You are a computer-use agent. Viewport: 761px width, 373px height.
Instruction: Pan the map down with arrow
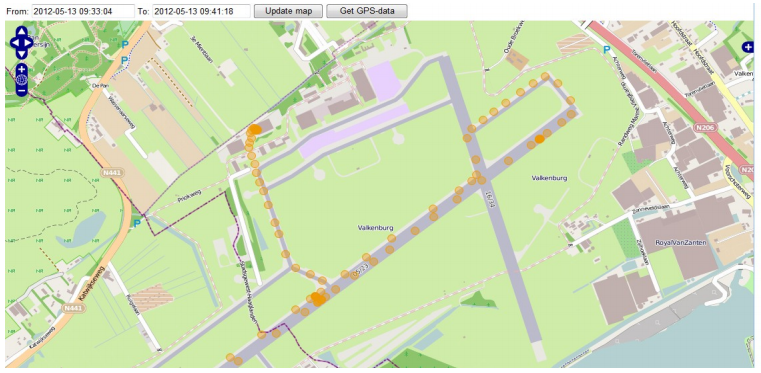(21, 53)
